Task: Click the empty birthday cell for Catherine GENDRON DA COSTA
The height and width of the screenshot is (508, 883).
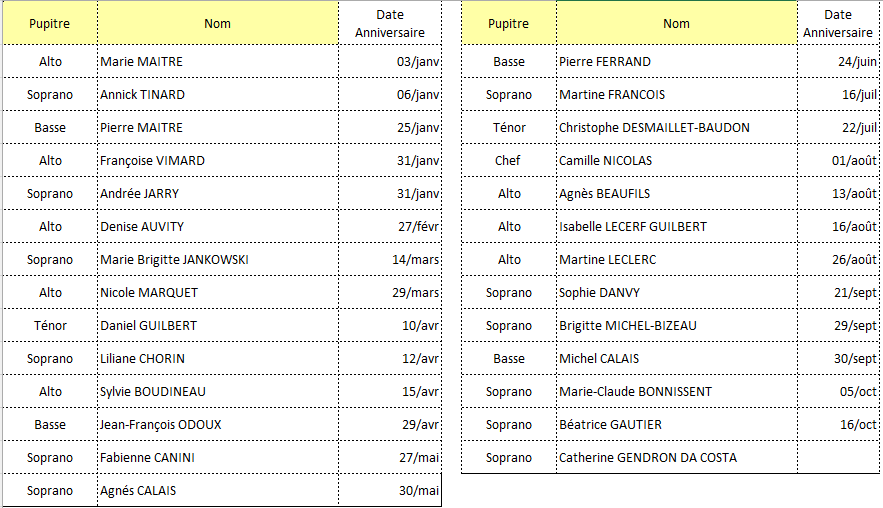Action: coord(838,458)
